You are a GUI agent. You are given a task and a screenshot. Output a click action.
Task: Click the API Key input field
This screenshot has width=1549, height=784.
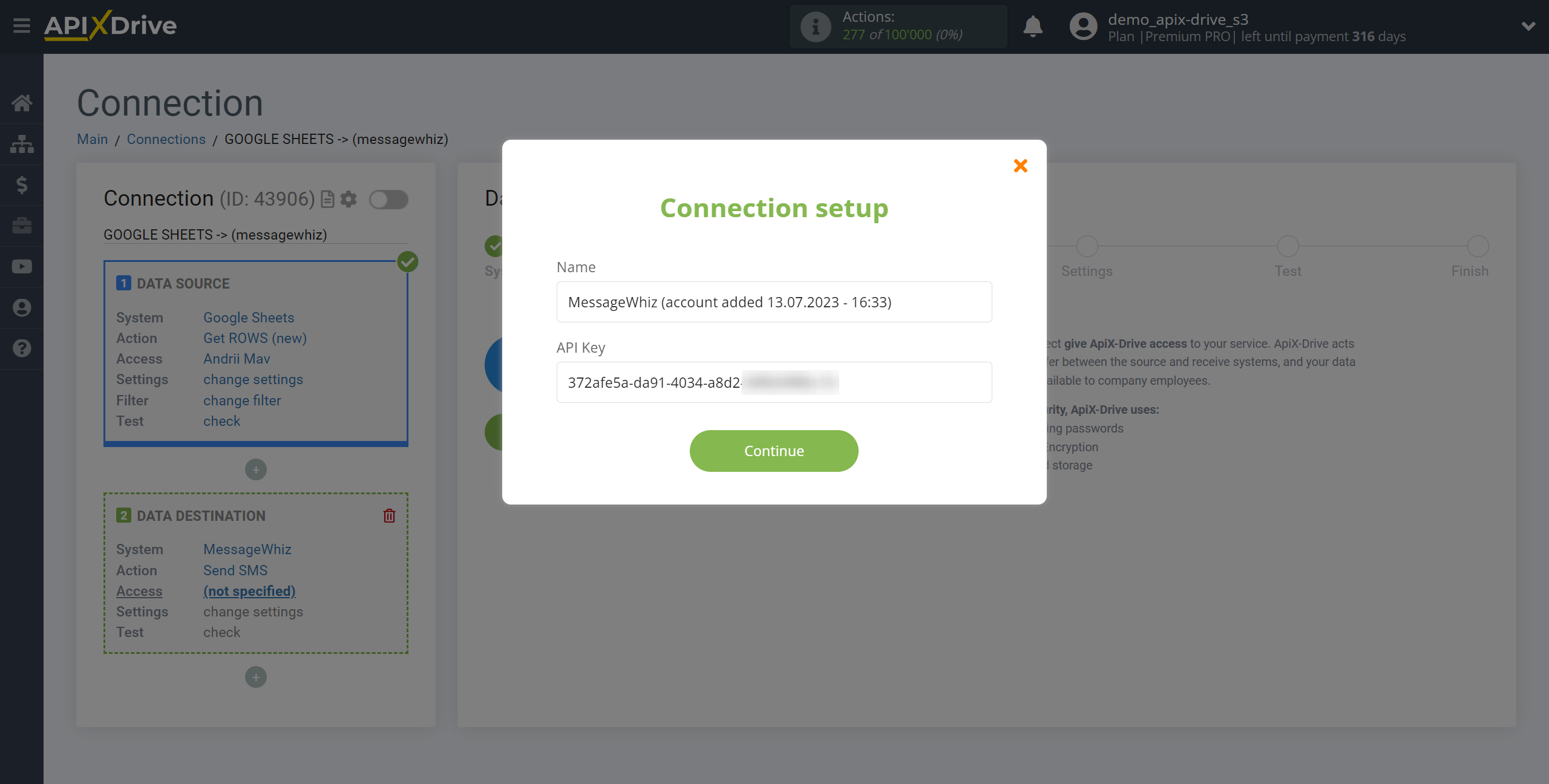[774, 381]
